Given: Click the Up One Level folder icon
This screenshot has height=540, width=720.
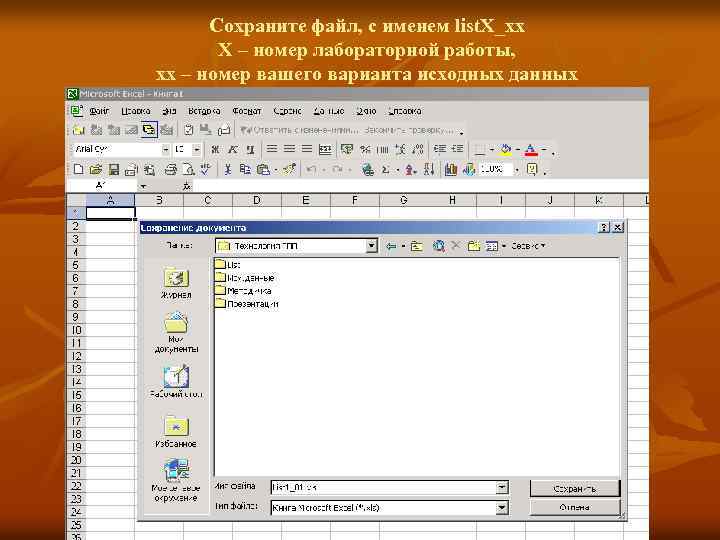Looking at the screenshot, I should click(416, 246).
